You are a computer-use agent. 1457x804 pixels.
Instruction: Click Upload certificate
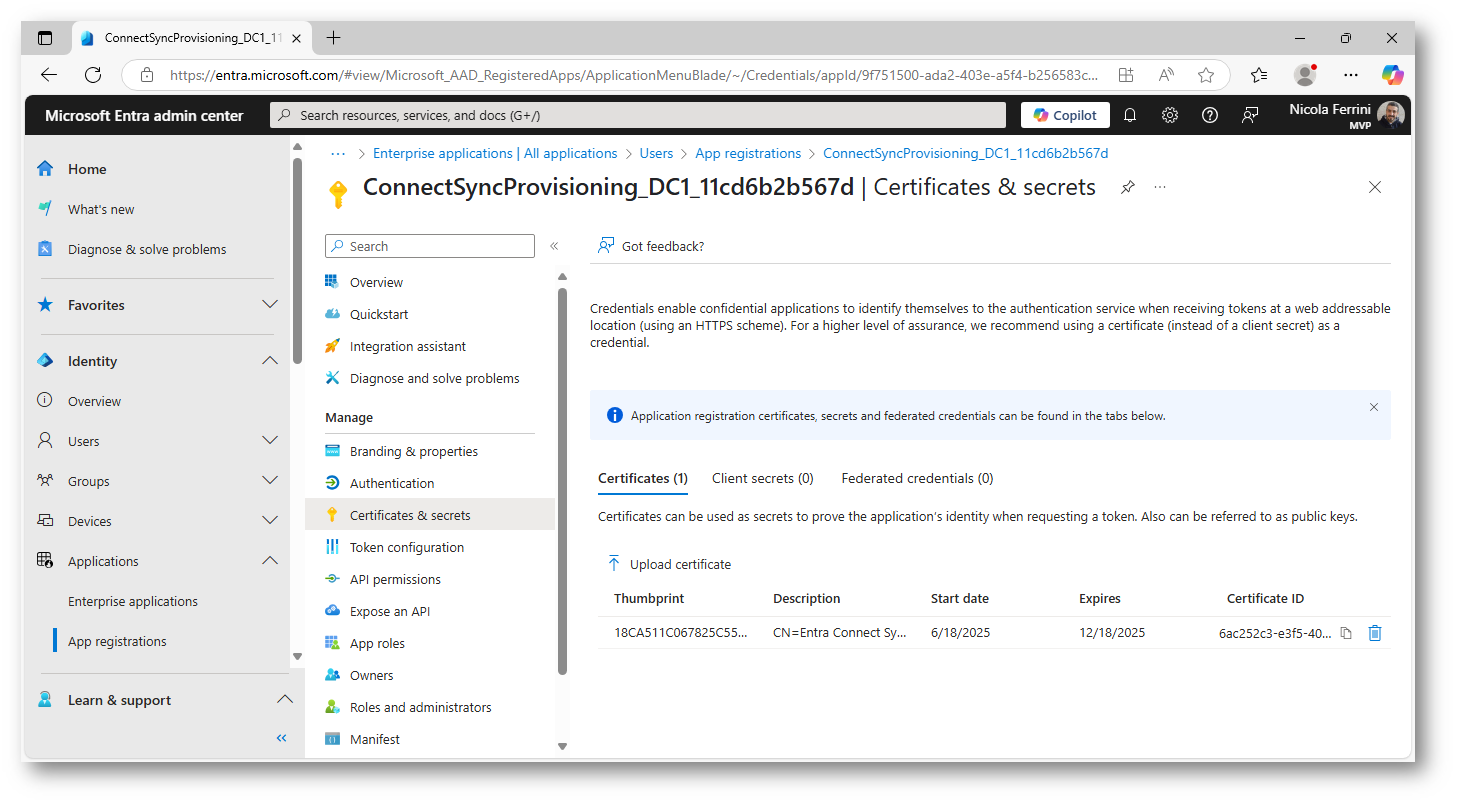point(669,564)
